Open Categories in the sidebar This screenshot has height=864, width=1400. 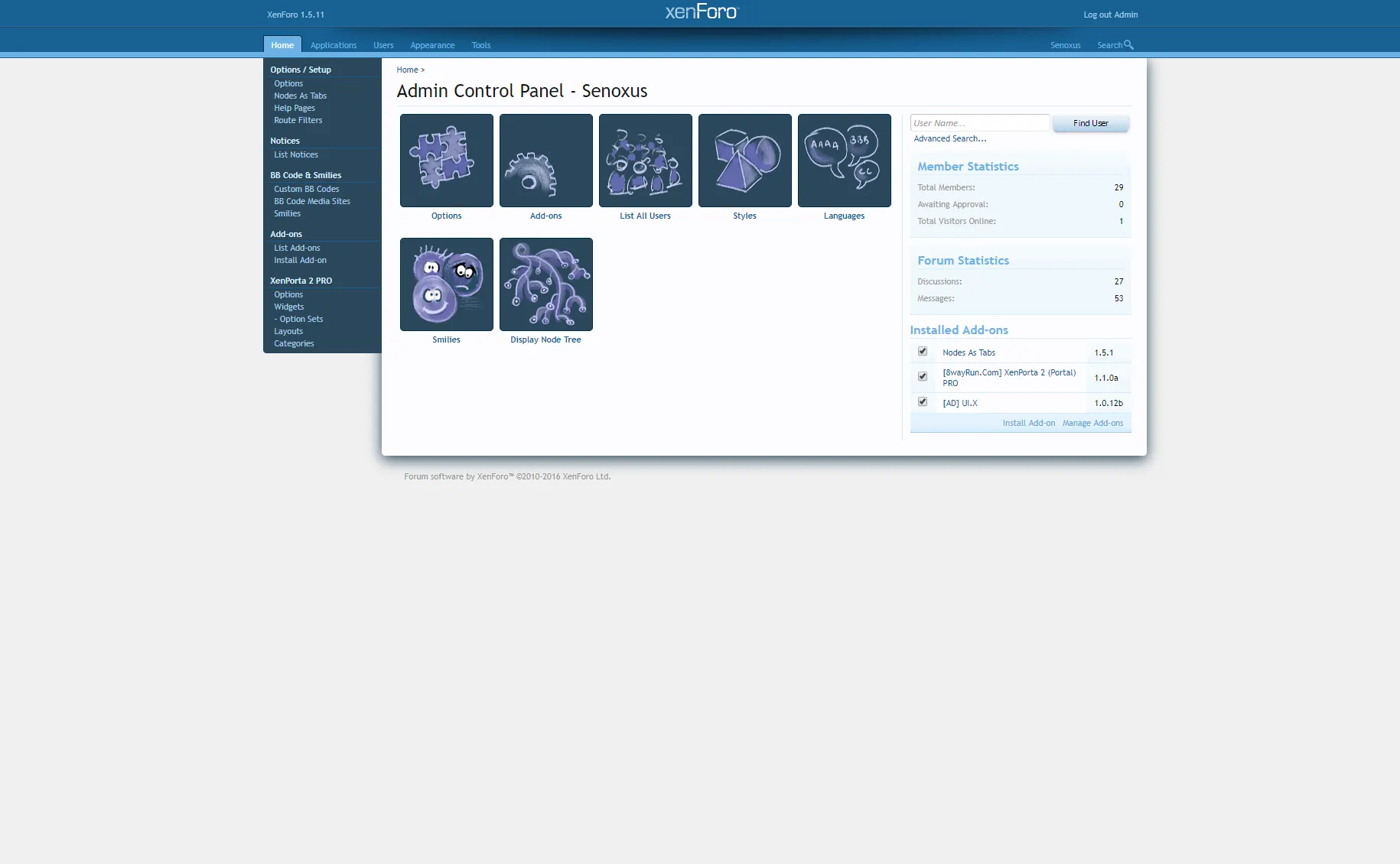coord(295,344)
